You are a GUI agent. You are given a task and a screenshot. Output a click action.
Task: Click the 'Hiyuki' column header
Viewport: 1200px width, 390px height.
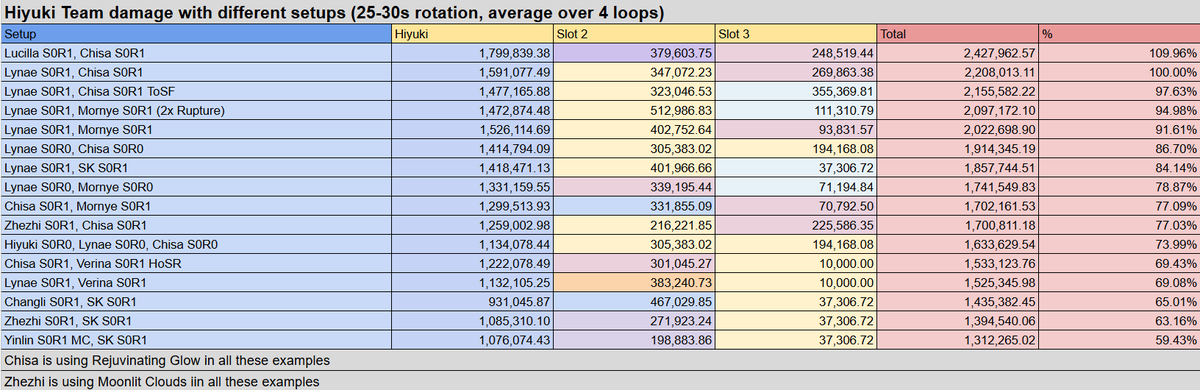[x=472, y=33]
